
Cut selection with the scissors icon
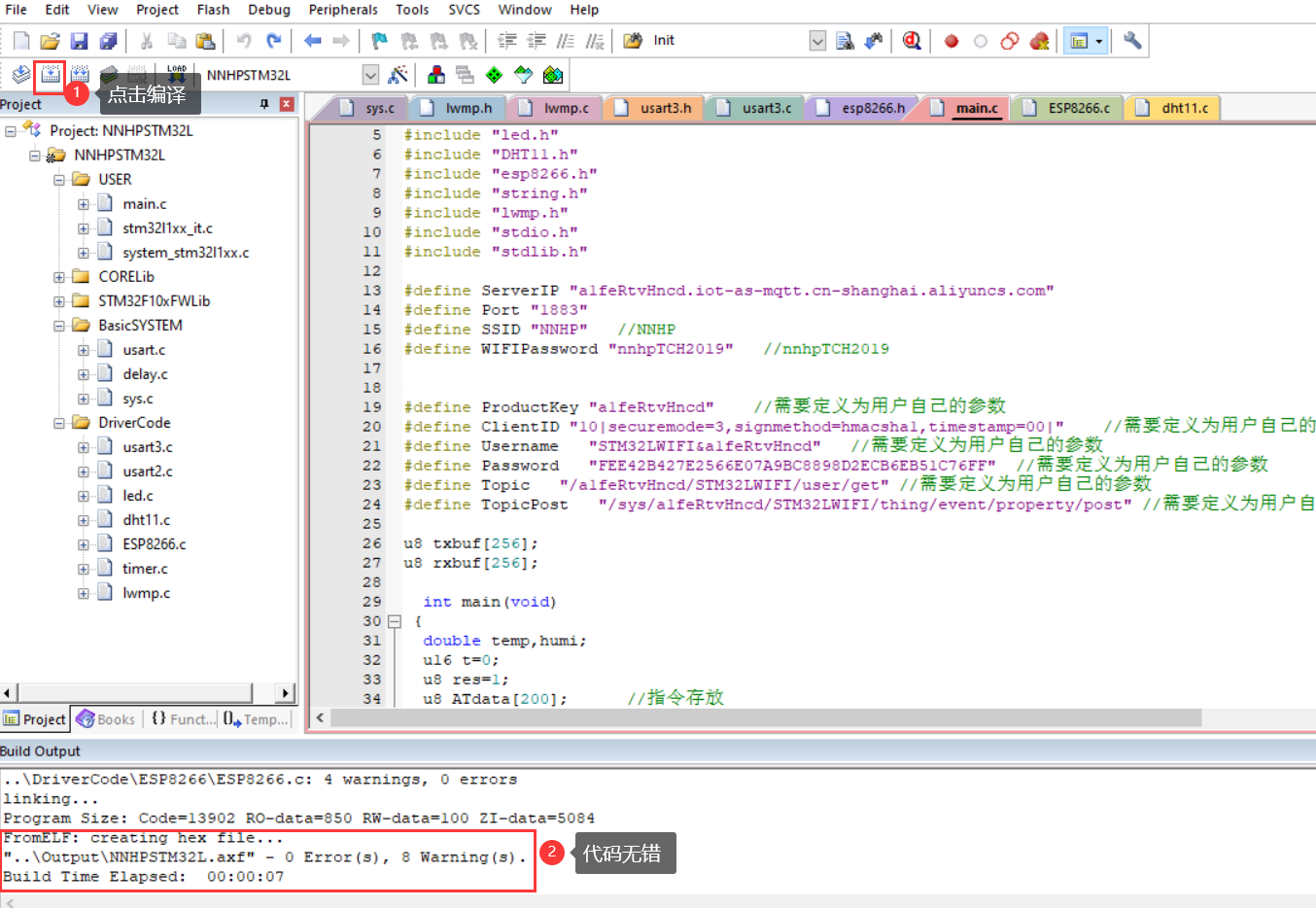coord(147,41)
